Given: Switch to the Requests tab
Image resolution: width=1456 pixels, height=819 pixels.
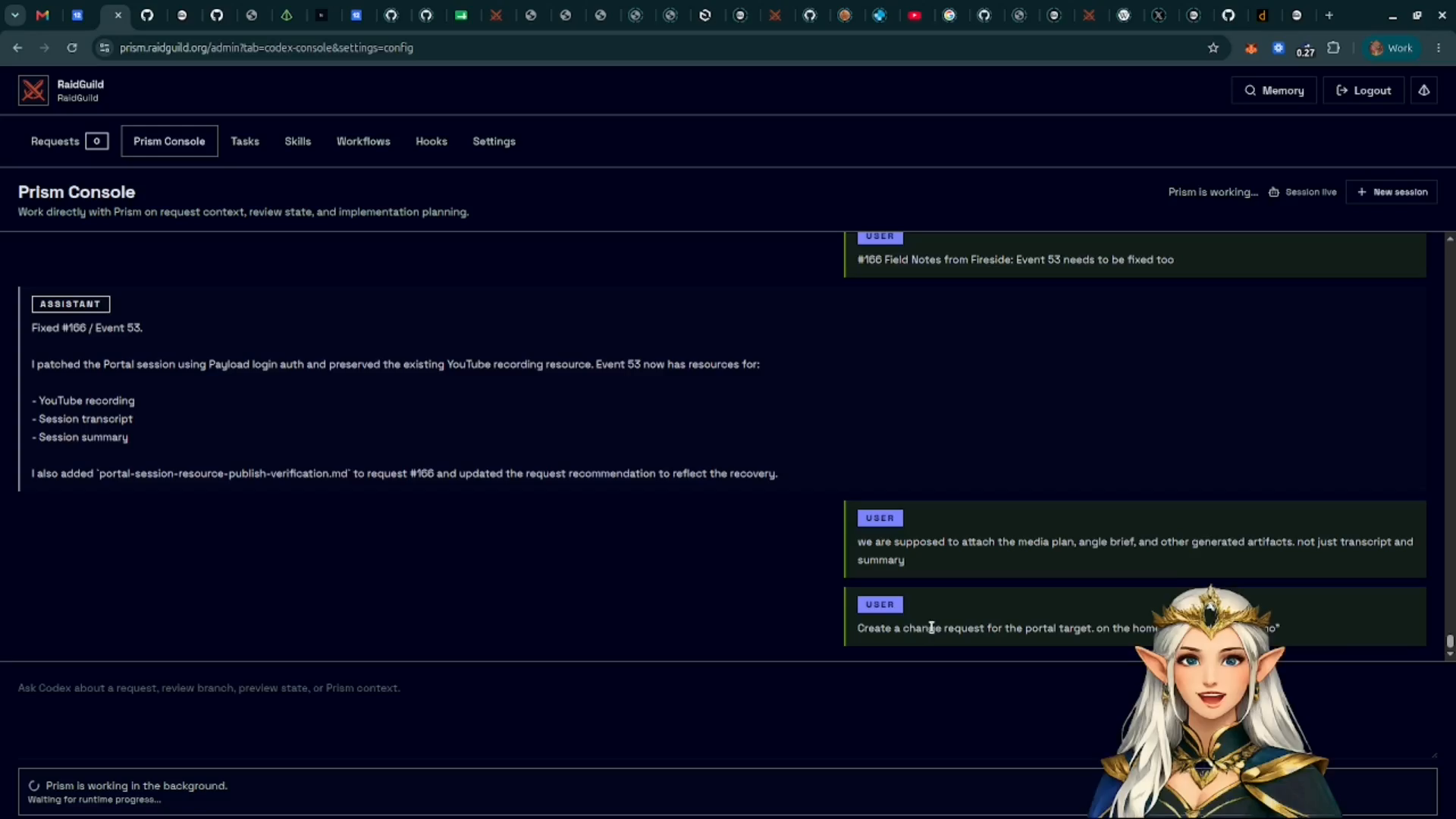Looking at the screenshot, I should point(69,141).
